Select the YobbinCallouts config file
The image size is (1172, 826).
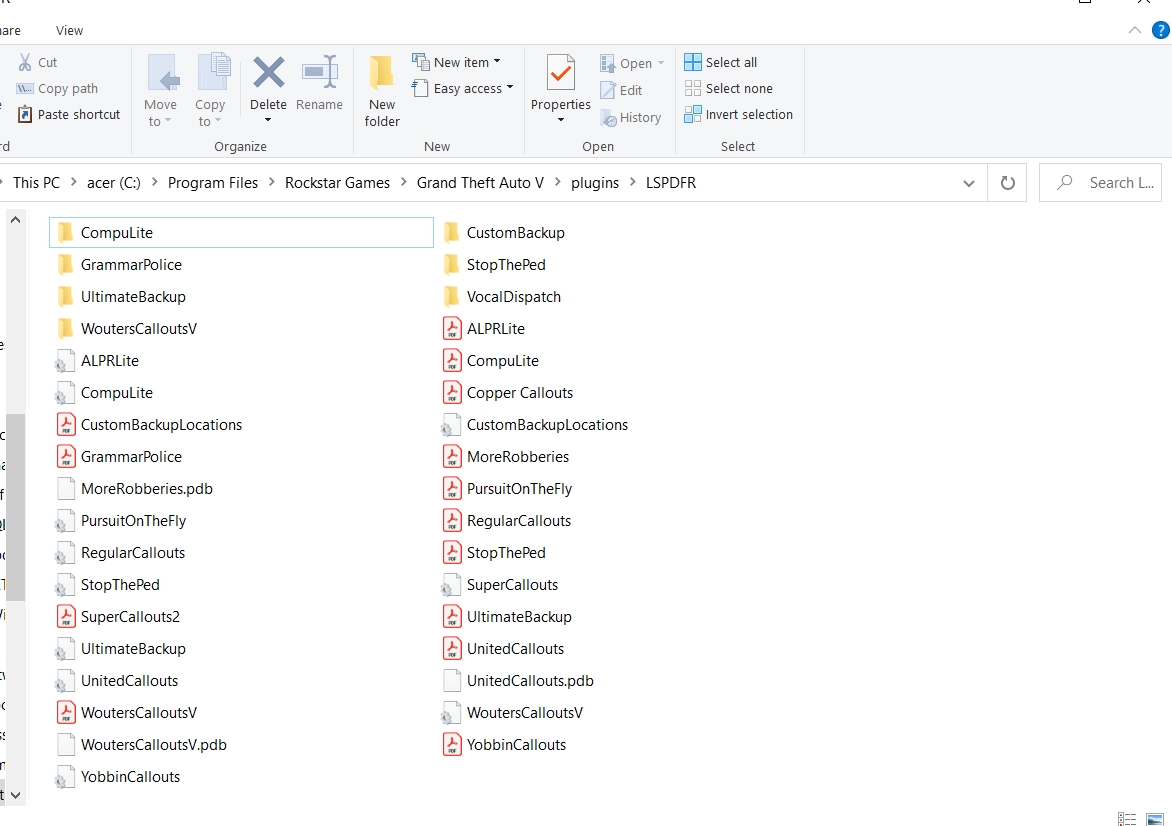pyautogui.click(x=117, y=777)
